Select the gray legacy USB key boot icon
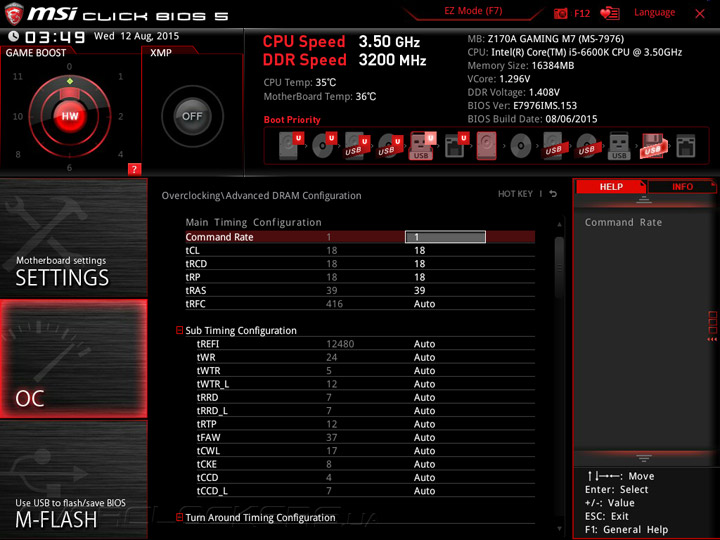The image size is (720, 540). [619, 146]
